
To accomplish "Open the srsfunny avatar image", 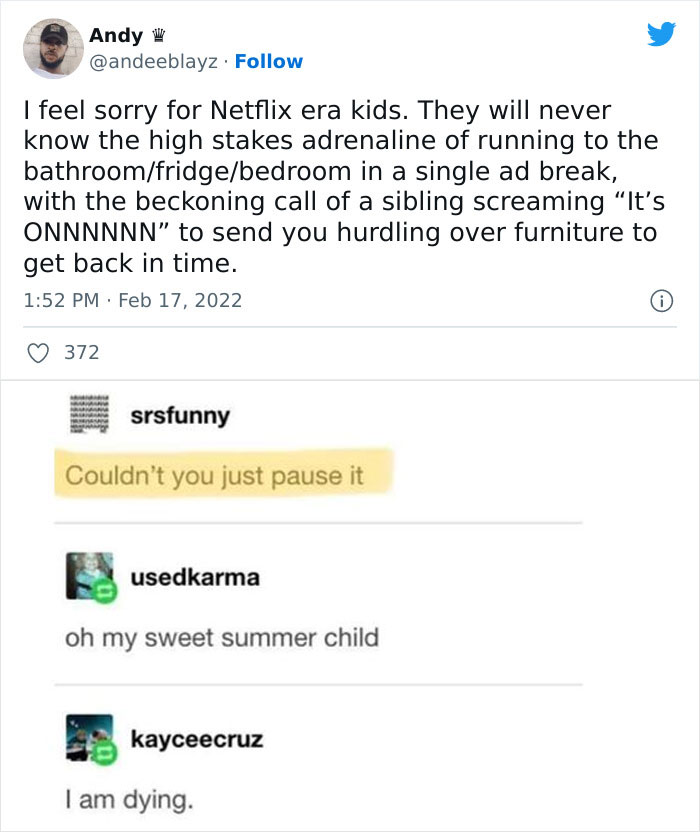I will (89, 414).
